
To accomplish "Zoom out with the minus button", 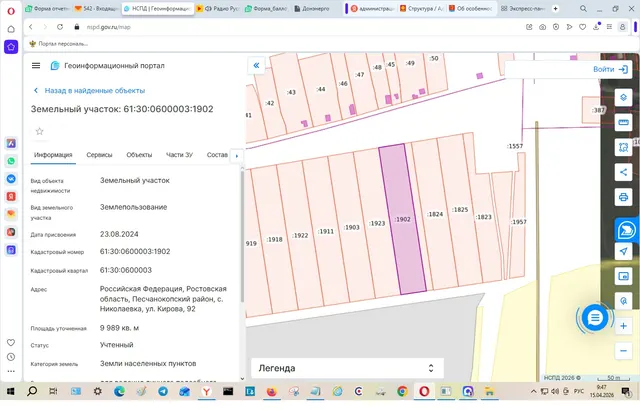I will pos(623,351).
